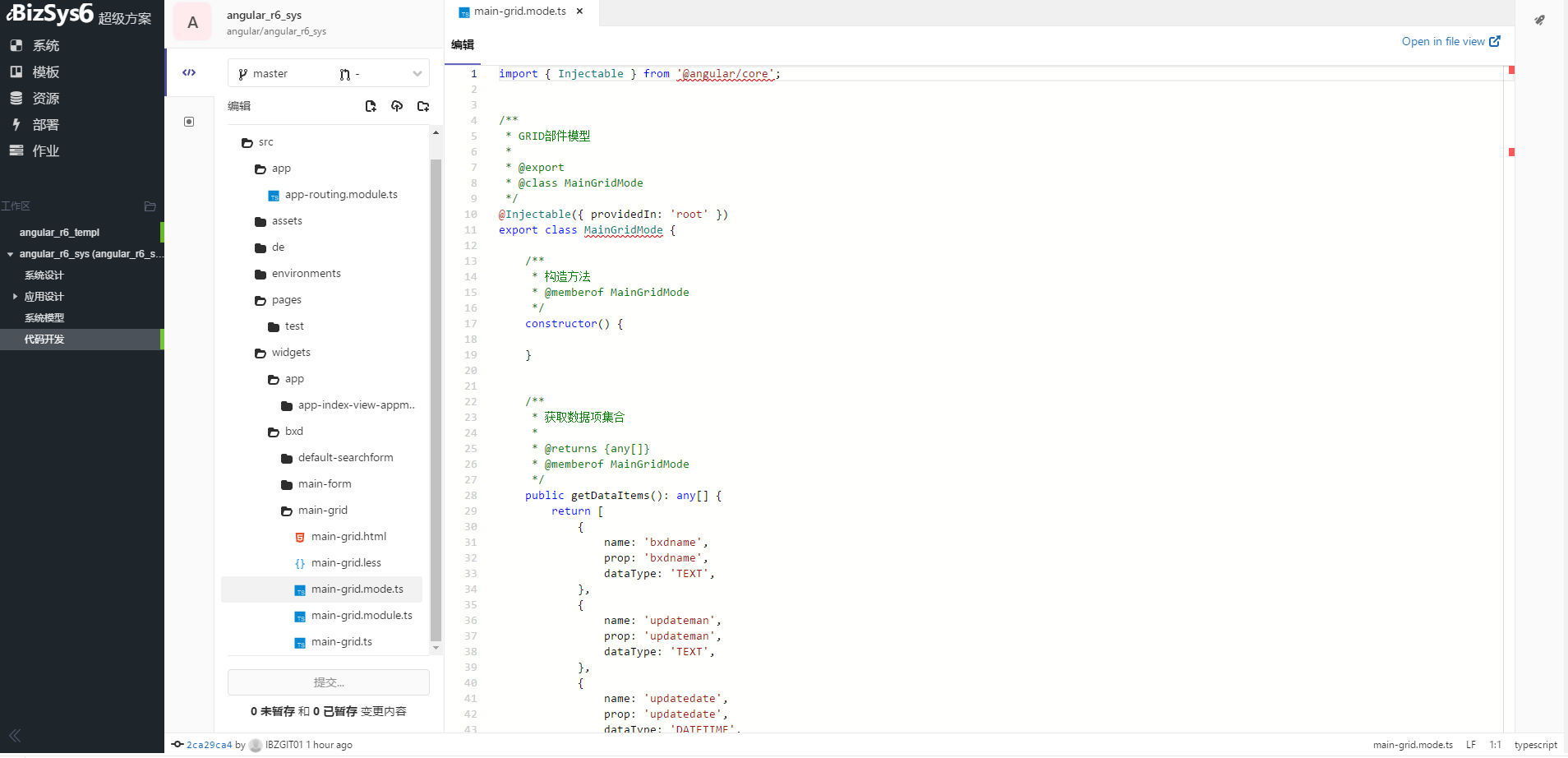Click the typescript language label in status bar

pyautogui.click(x=1535, y=746)
